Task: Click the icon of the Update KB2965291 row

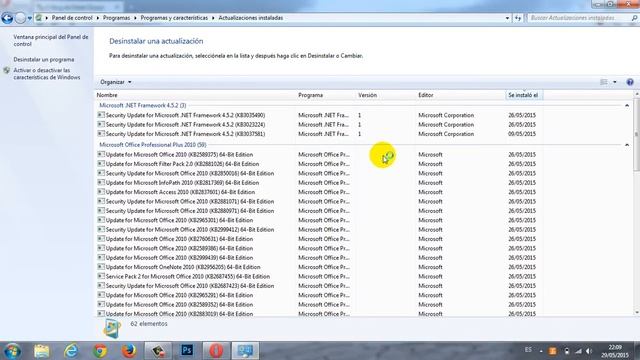Action: pyautogui.click(x=101, y=295)
